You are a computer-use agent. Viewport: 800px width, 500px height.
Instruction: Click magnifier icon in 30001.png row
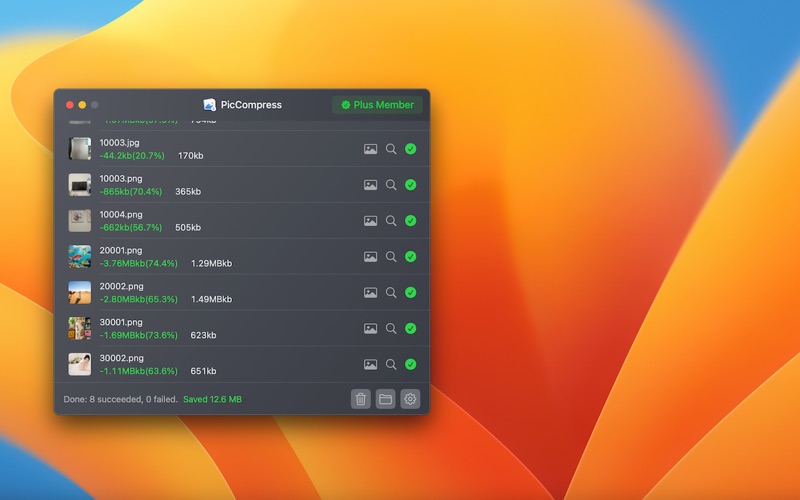(x=391, y=329)
